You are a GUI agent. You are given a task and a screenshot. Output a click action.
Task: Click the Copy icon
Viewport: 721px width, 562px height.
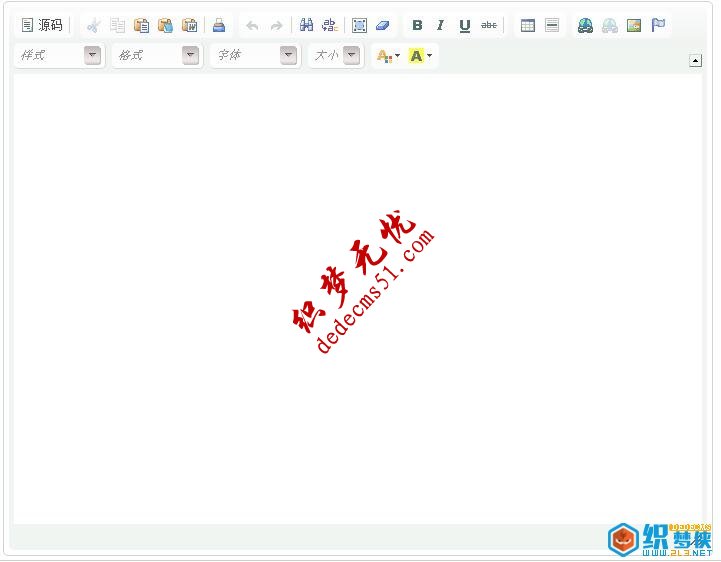118,25
